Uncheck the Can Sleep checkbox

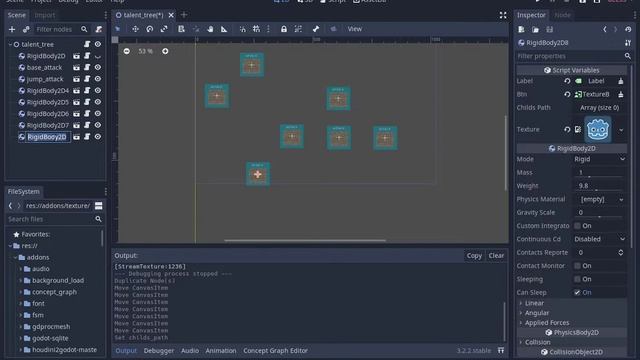[x=577, y=292]
